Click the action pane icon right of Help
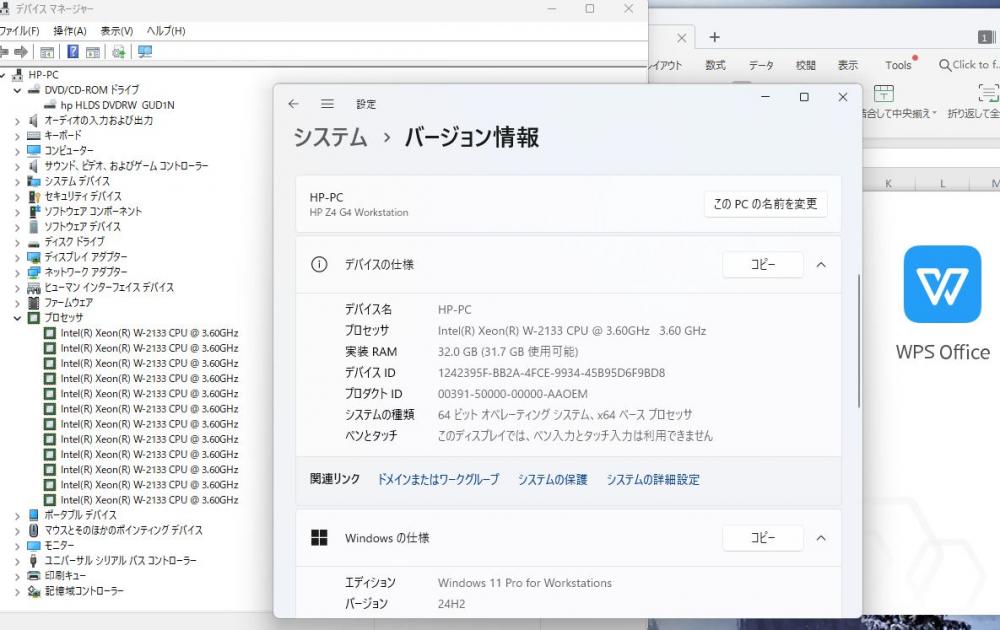The image size is (1000, 630). click(x=93, y=52)
